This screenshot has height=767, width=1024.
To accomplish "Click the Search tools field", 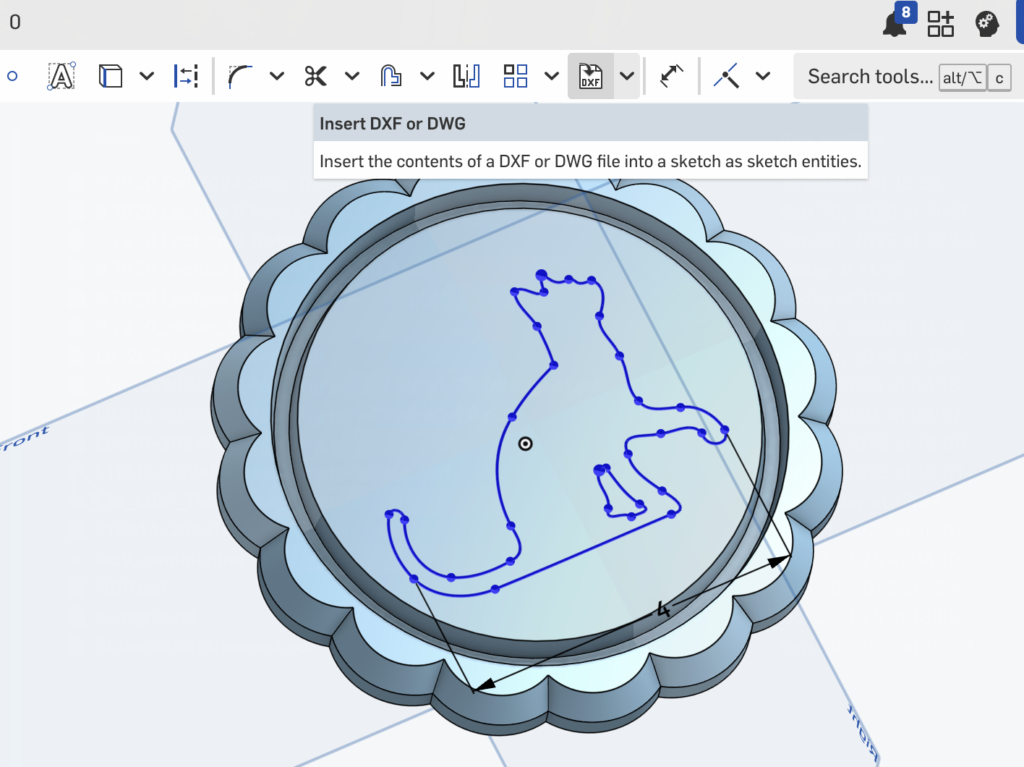I will [868, 76].
